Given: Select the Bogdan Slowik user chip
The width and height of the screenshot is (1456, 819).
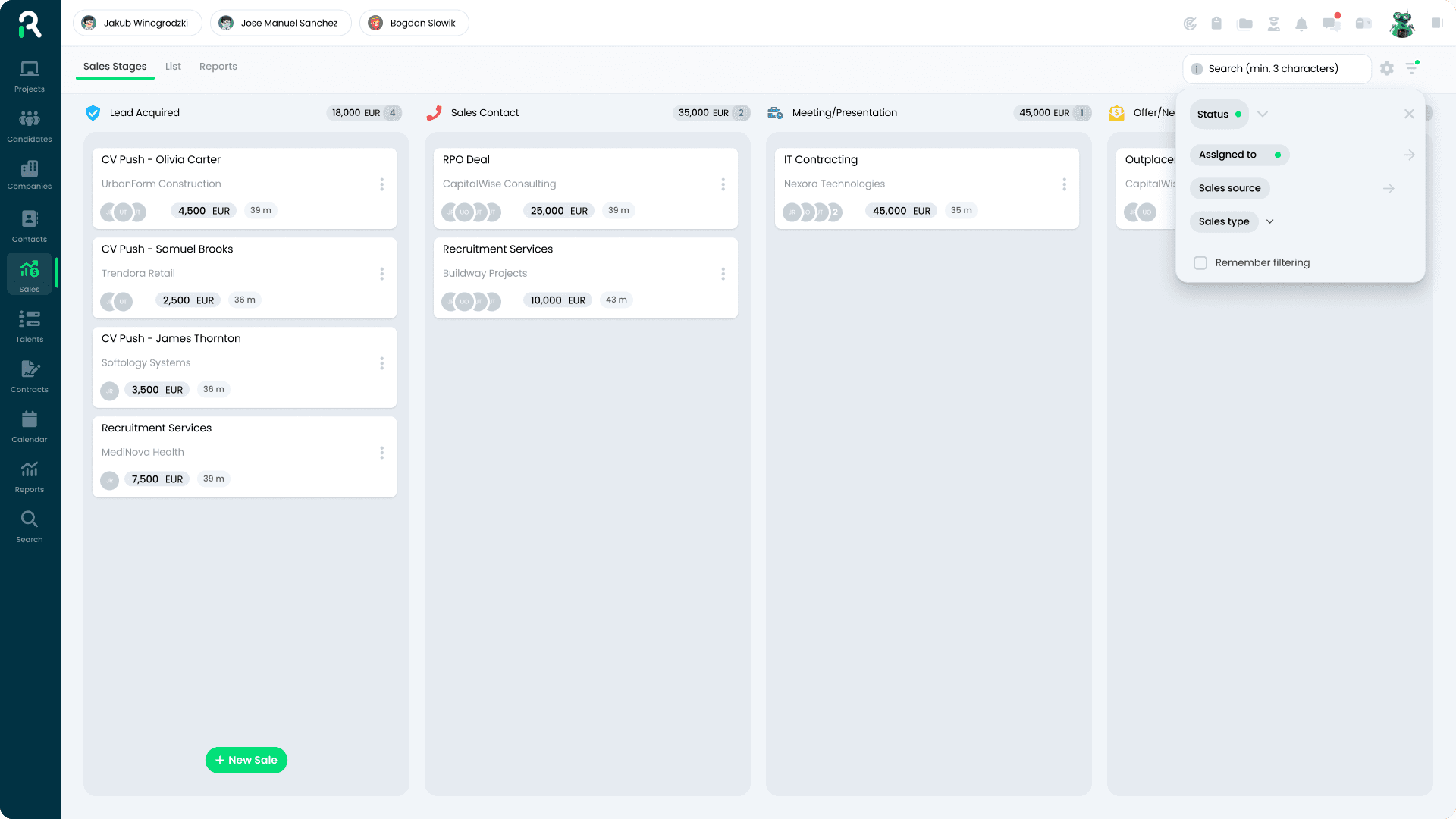Looking at the screenshot, I should 413,23.
